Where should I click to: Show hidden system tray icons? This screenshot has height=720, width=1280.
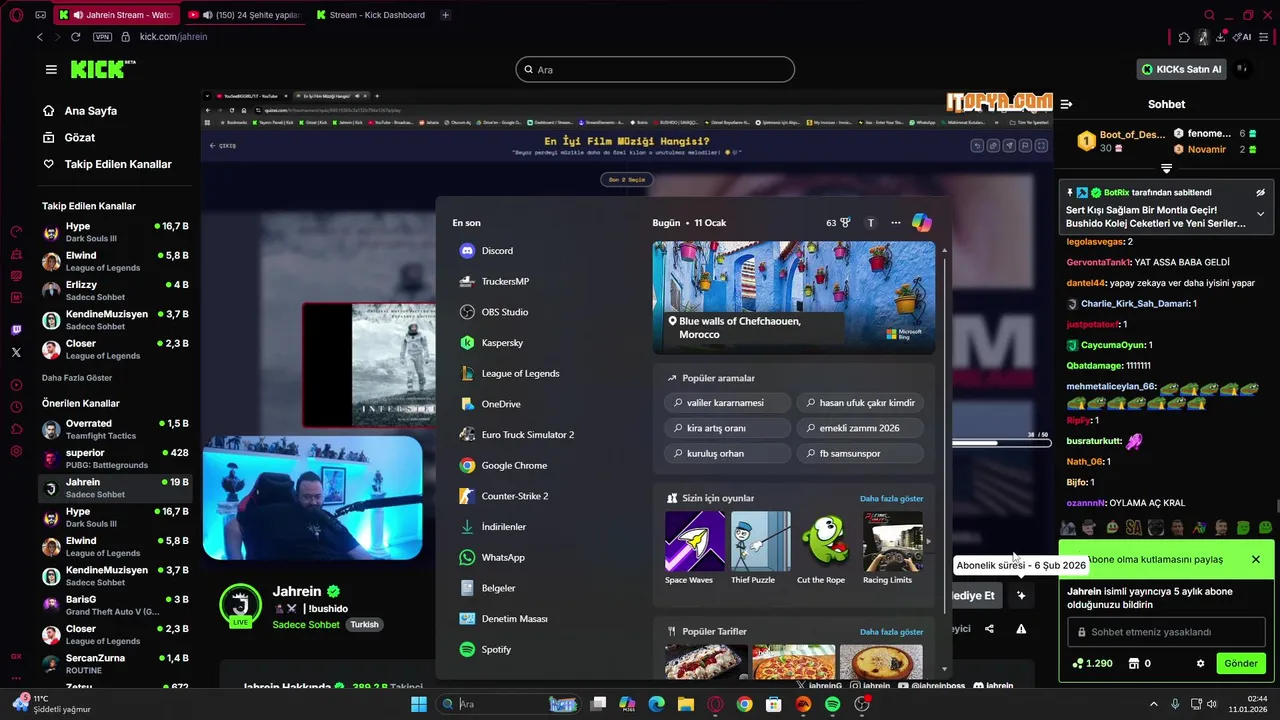(1153, 704)
